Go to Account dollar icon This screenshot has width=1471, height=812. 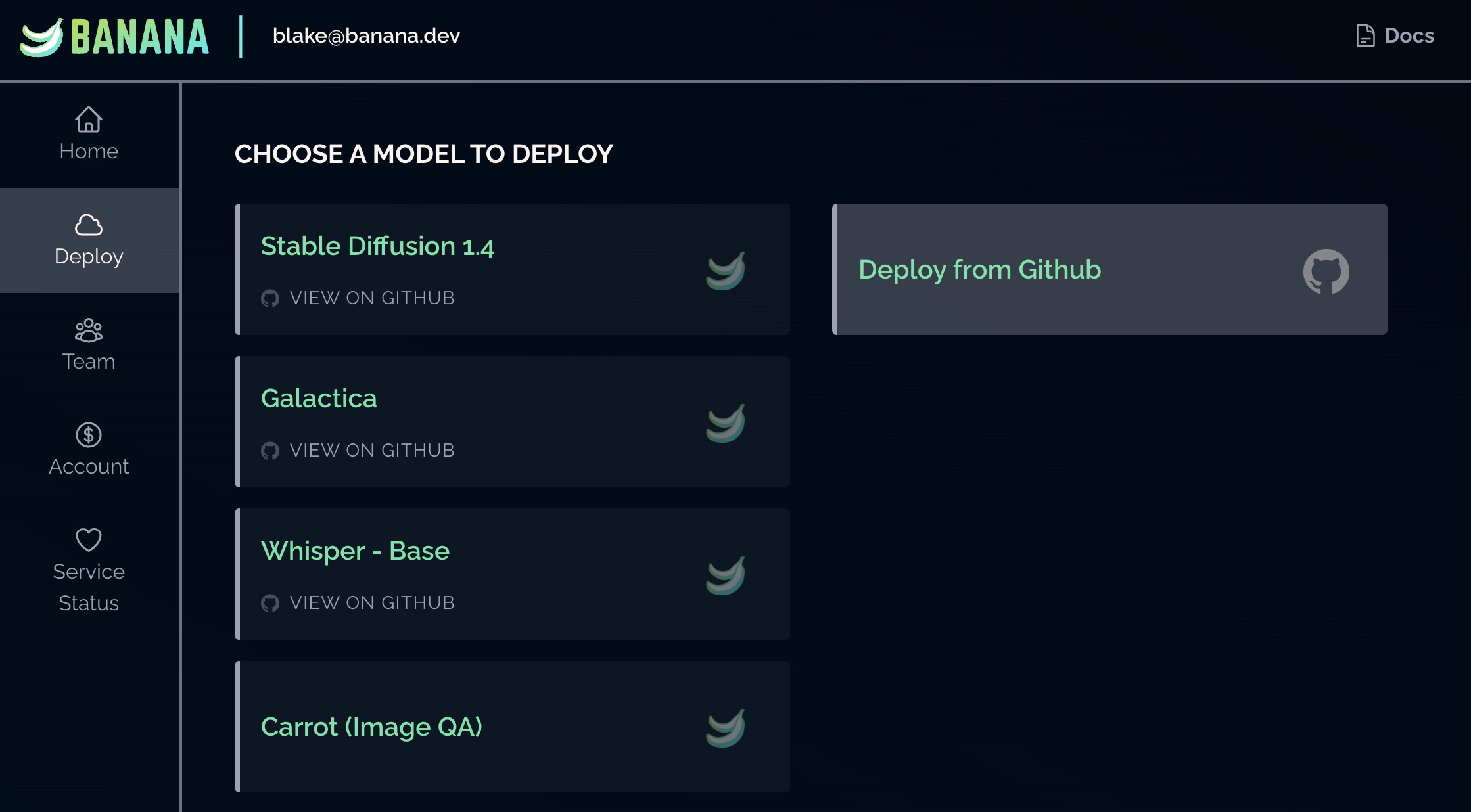[89, 435]
